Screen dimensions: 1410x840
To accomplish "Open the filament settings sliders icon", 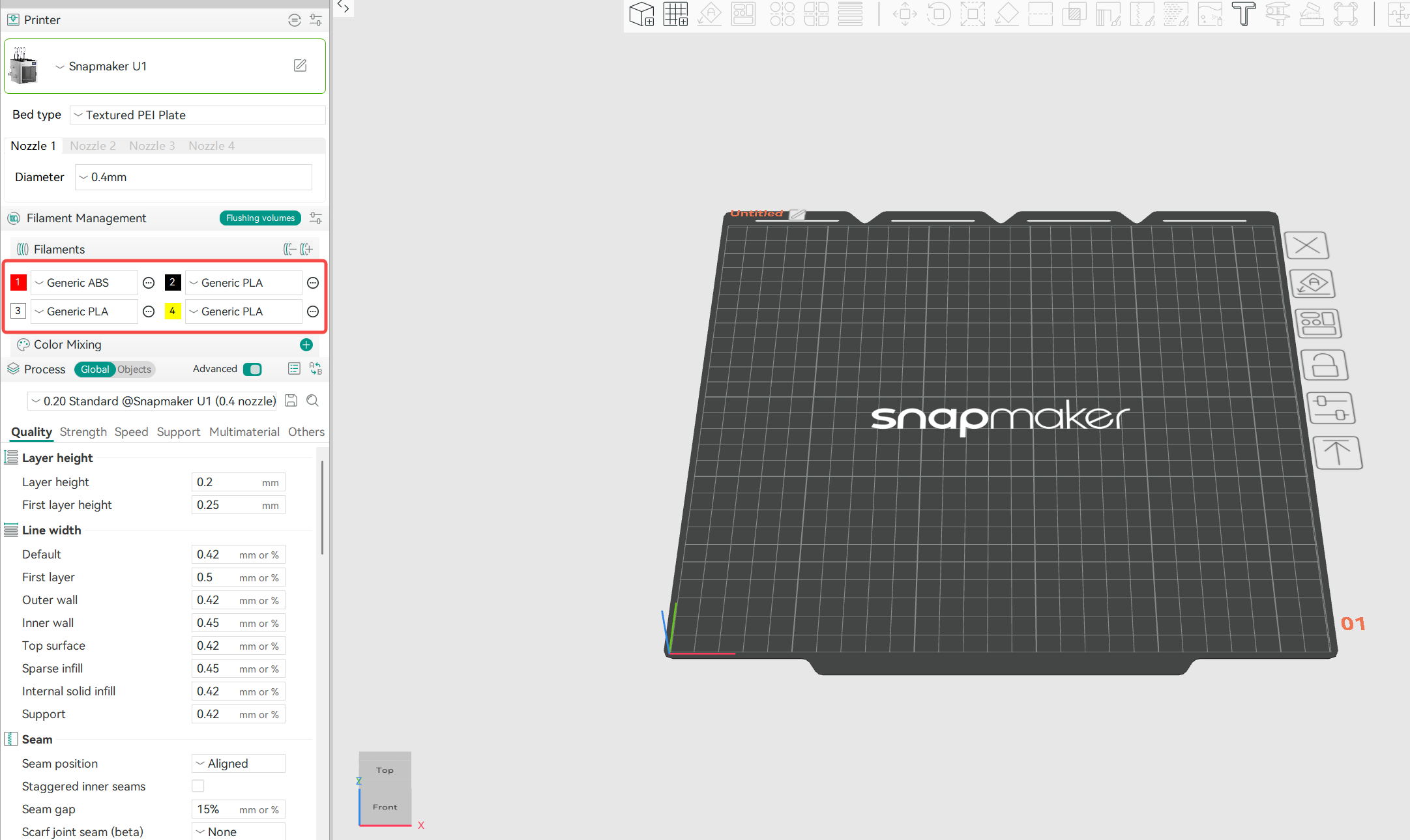I will (316, 218).
